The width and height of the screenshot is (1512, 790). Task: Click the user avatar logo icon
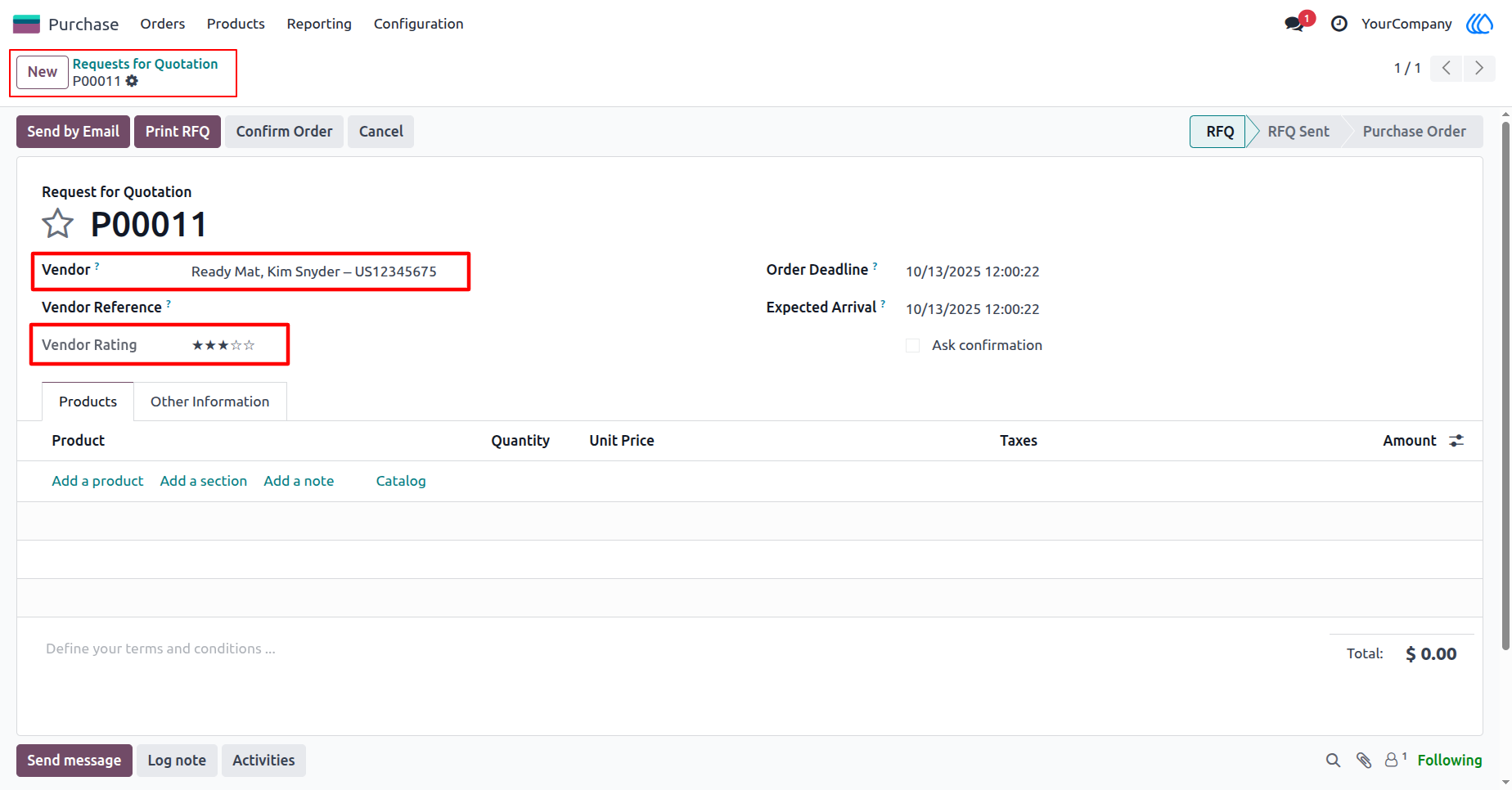coord(1479,24)
